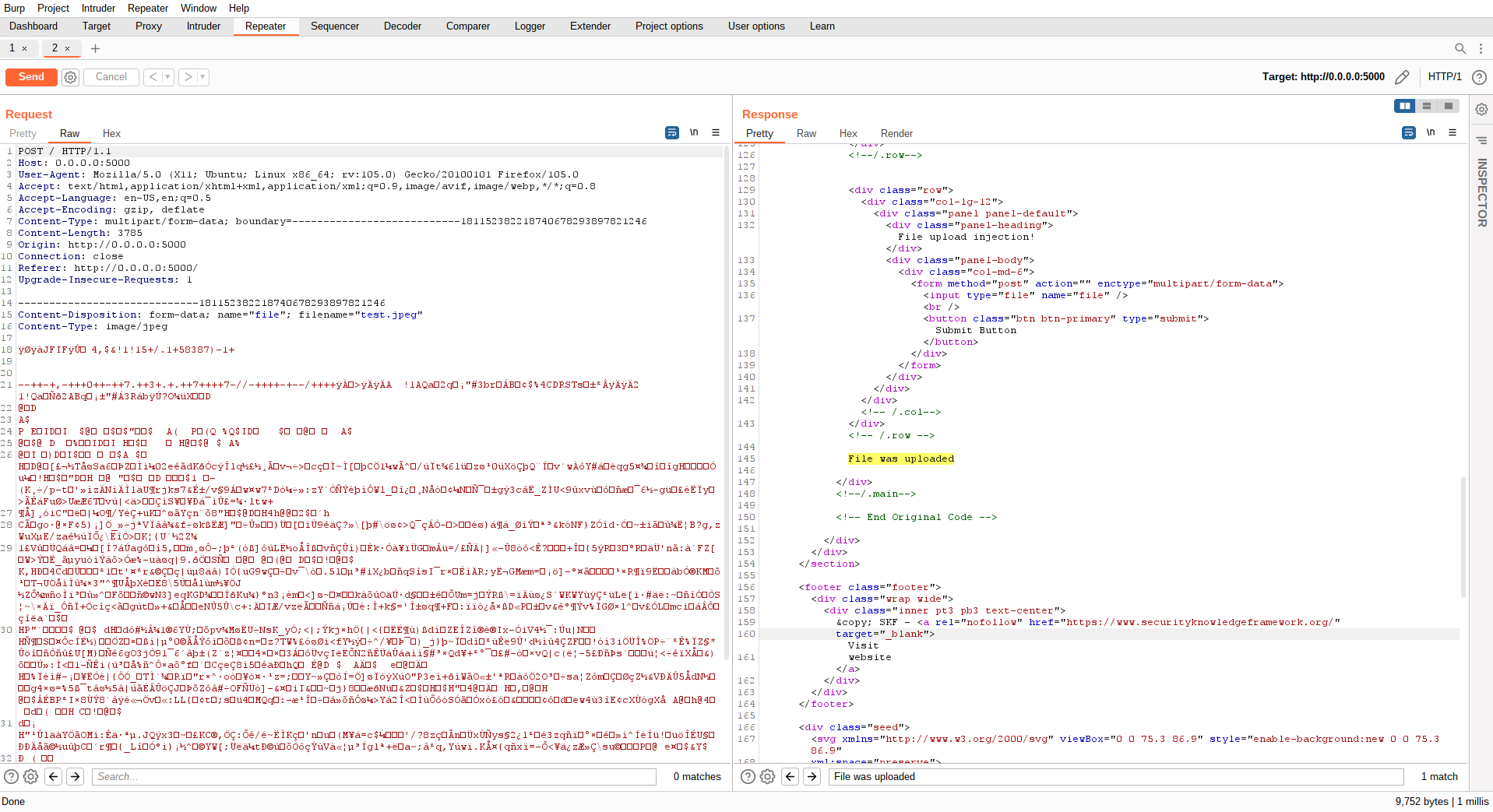Add a new Repeater tab with plus icon
Image resolution: width=1493 pixels, height=812 pixels.
(95, 48)
